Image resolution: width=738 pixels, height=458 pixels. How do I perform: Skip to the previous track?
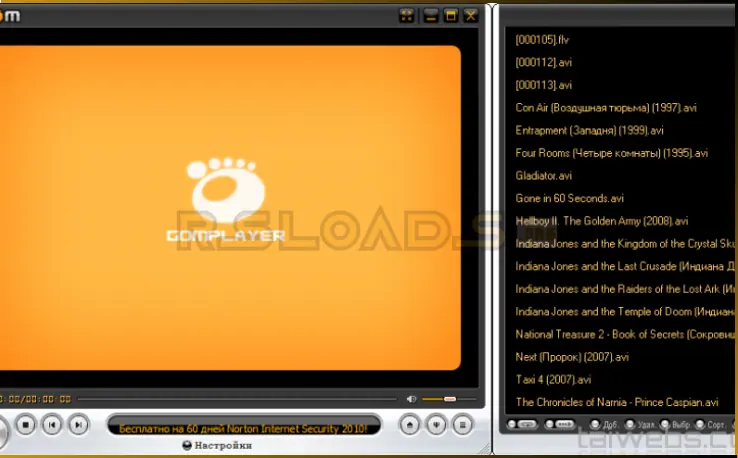pos(51,425)
